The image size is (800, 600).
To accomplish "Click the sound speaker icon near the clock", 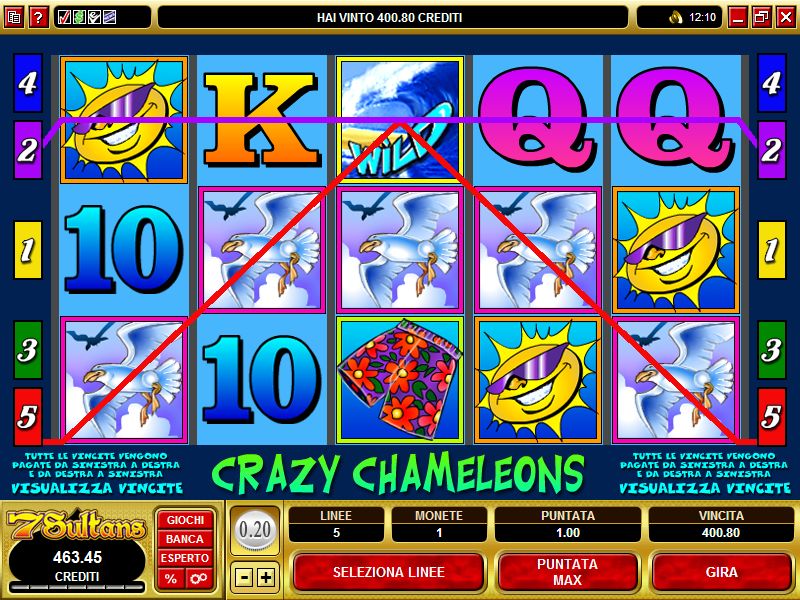I will [676, 18].
